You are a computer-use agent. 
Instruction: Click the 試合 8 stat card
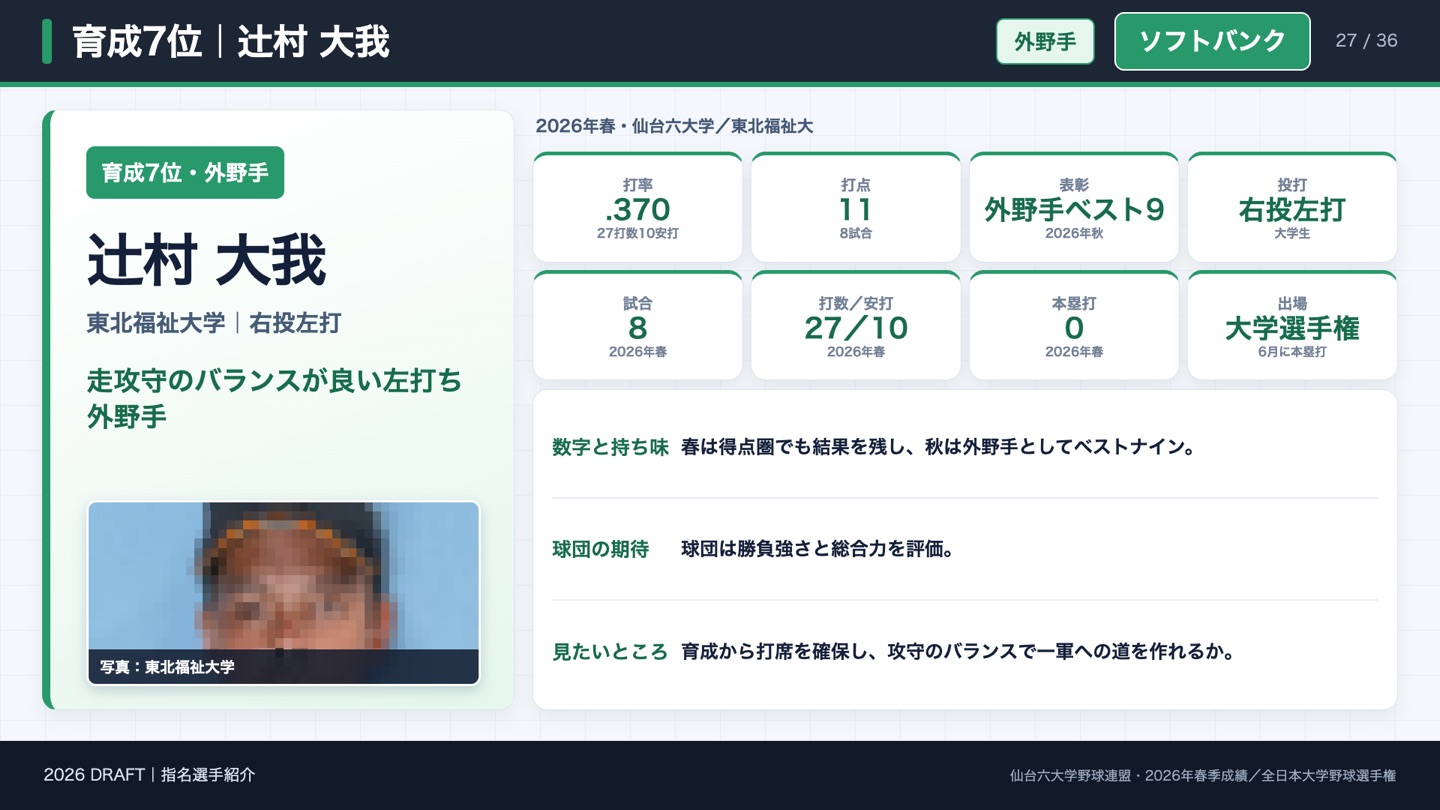coord(638,326)
